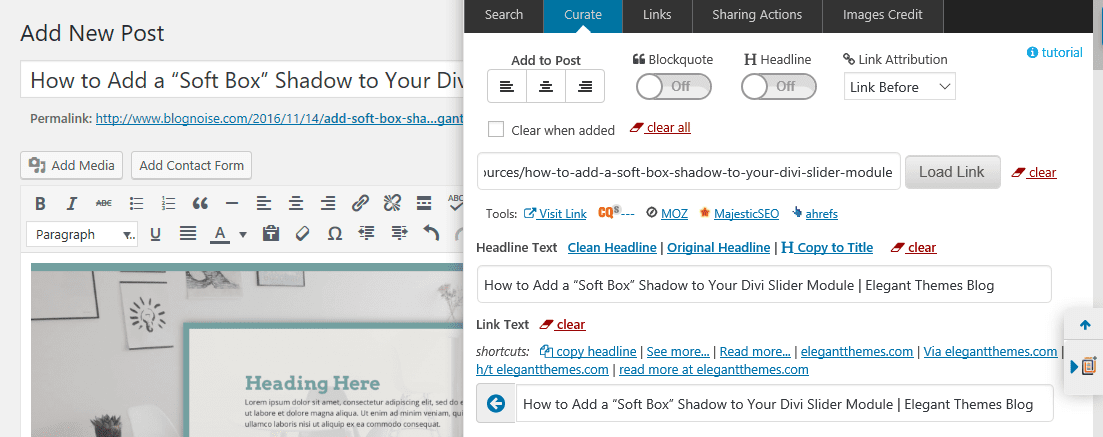The width and height of the screenshot is (1103, 437).
Task: Click the Headline Text input field
Action: pos(764,285)
